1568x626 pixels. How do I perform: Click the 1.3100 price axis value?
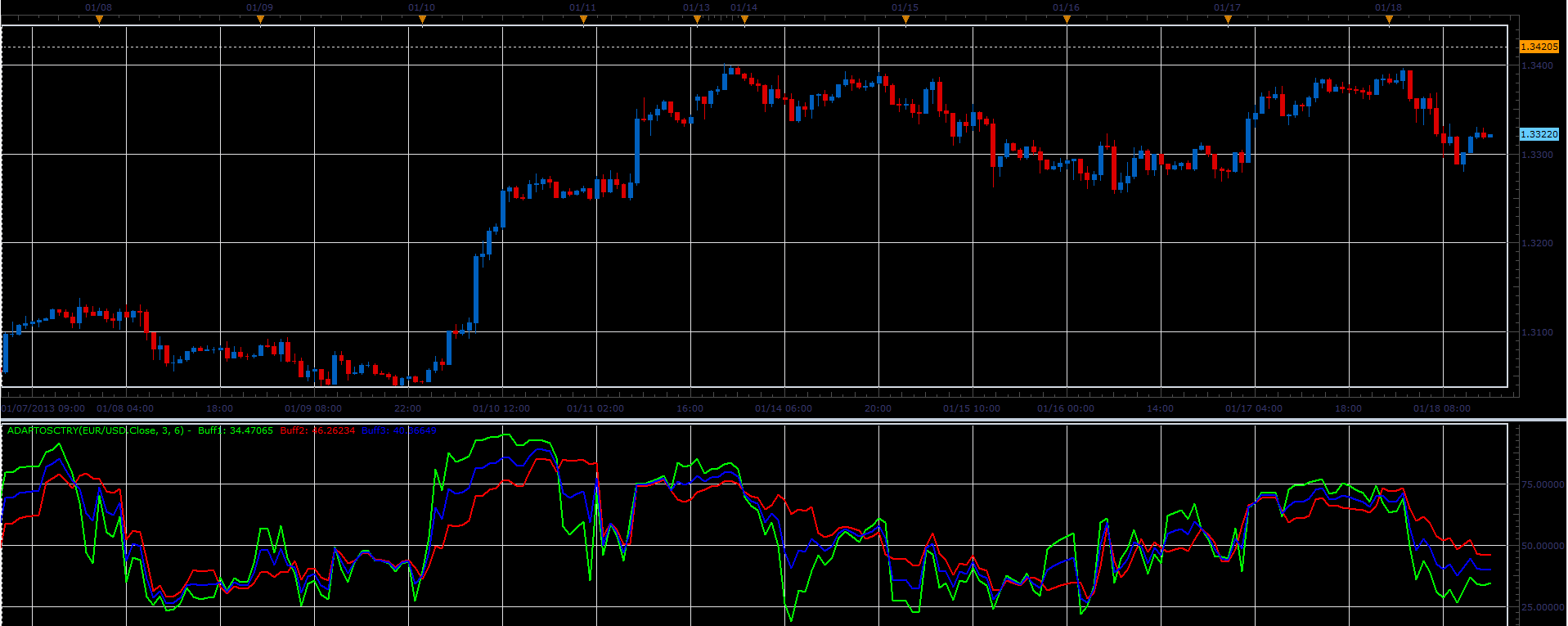pyautogui.click(x=1537, y=332)
